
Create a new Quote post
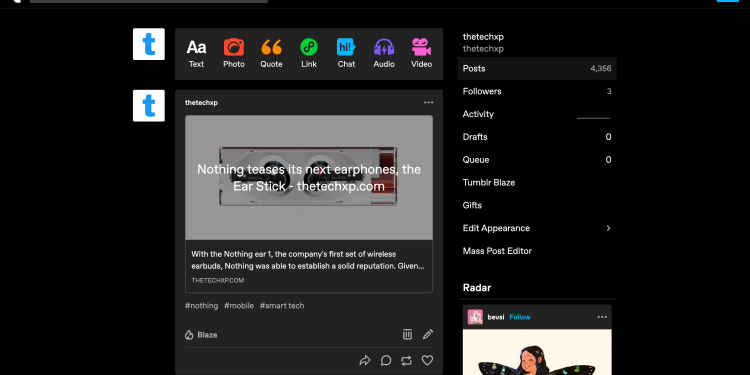271,54
